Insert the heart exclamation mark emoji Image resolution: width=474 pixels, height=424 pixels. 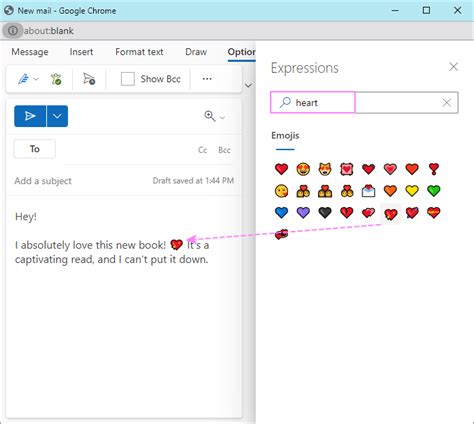pos(434,169)
